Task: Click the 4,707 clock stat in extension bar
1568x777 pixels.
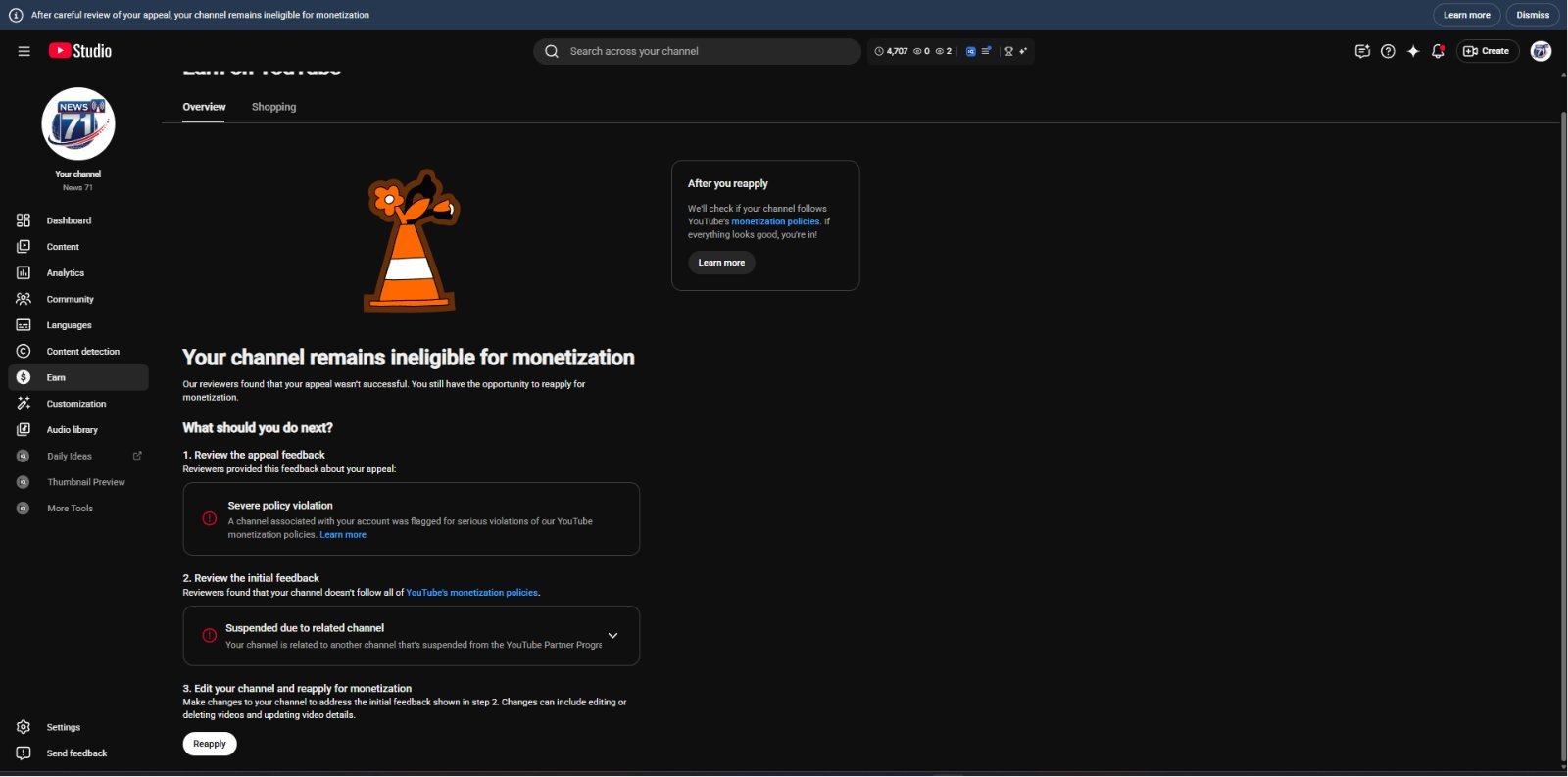Action: click(x=892, y=51)
